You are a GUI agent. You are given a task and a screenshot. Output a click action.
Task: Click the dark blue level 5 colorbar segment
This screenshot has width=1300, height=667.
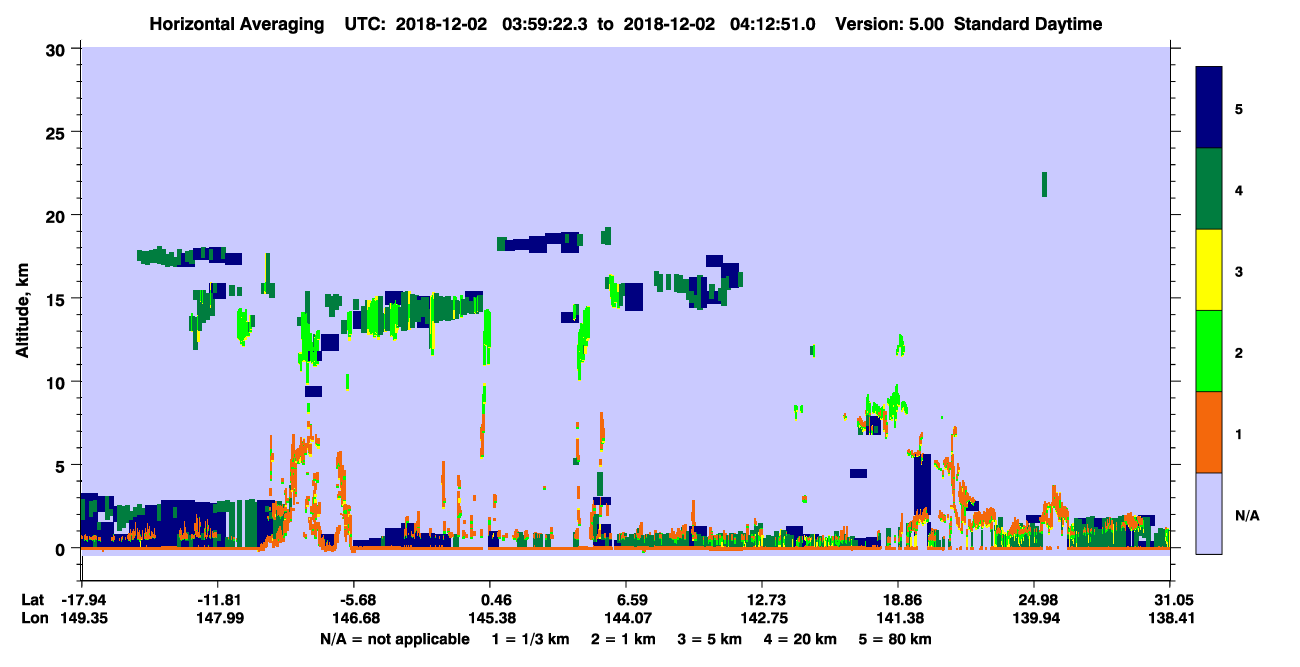[x=1209, y=107]
